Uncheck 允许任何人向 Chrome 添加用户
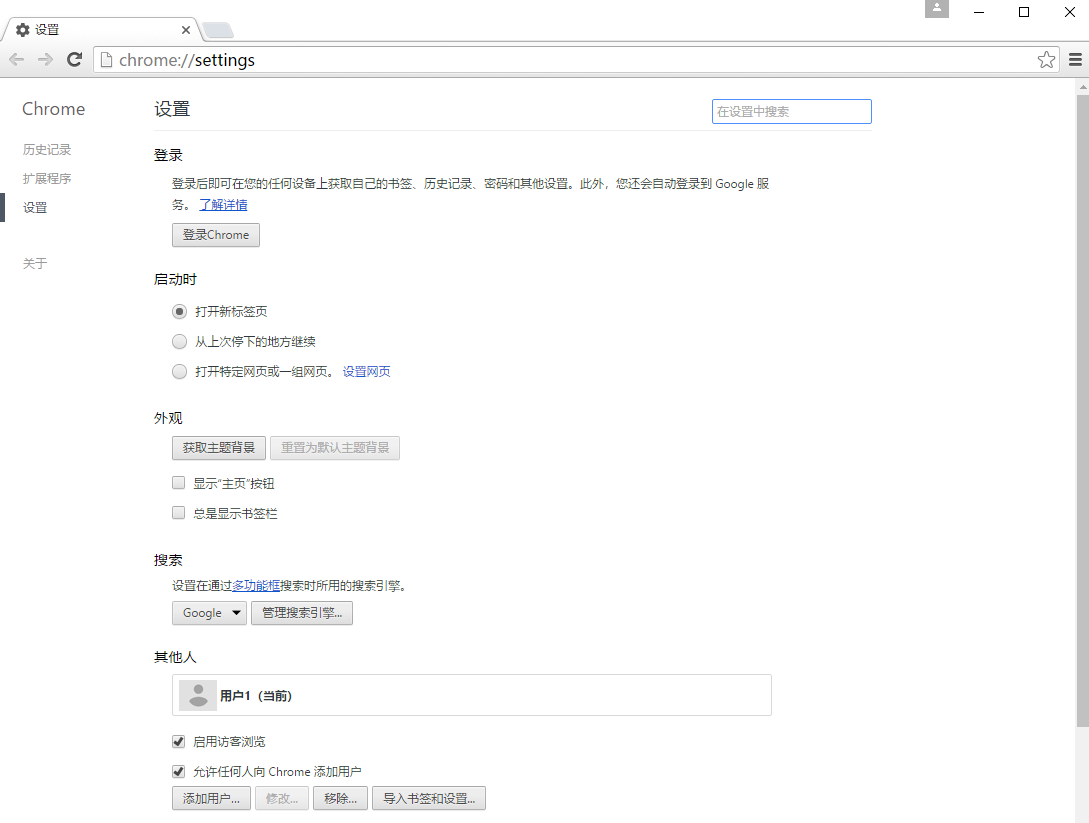Viewport: 1089px width, 823px height. [178, 771]
